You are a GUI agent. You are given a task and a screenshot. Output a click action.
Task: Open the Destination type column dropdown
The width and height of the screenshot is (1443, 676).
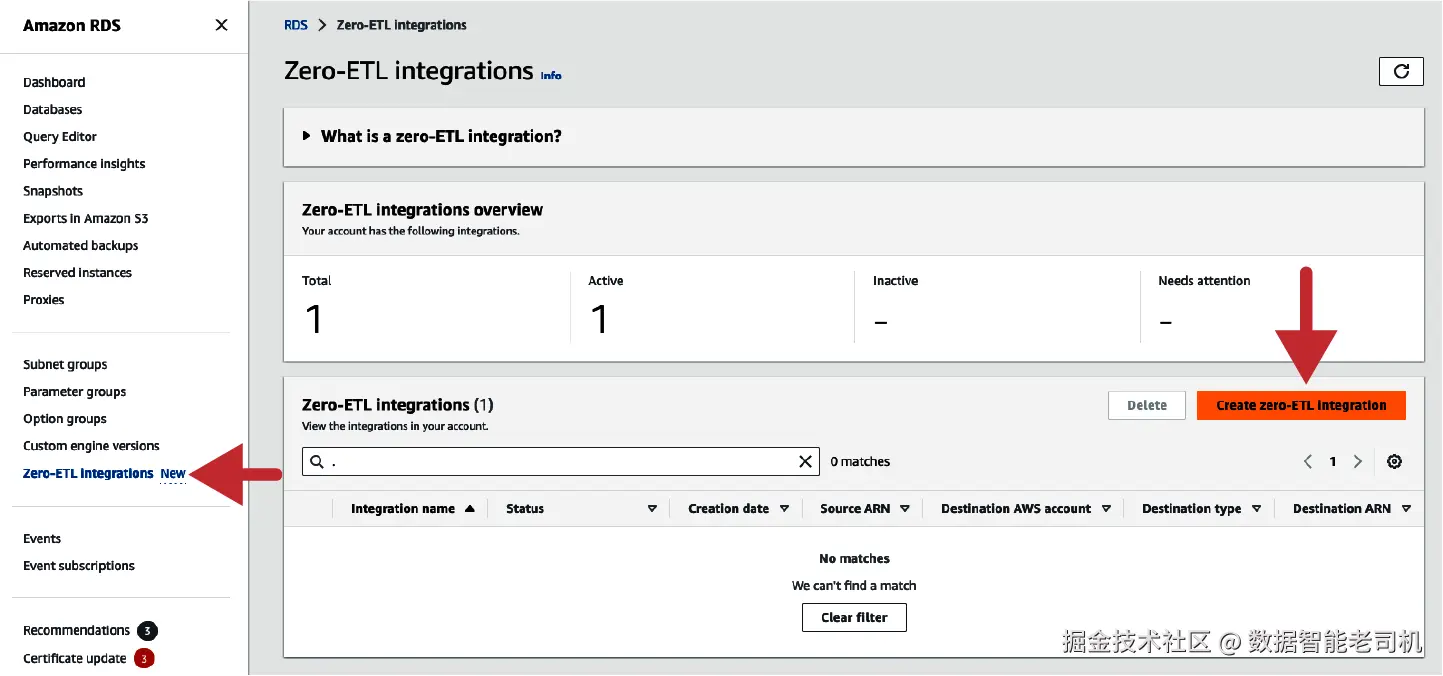point(1256,509)
